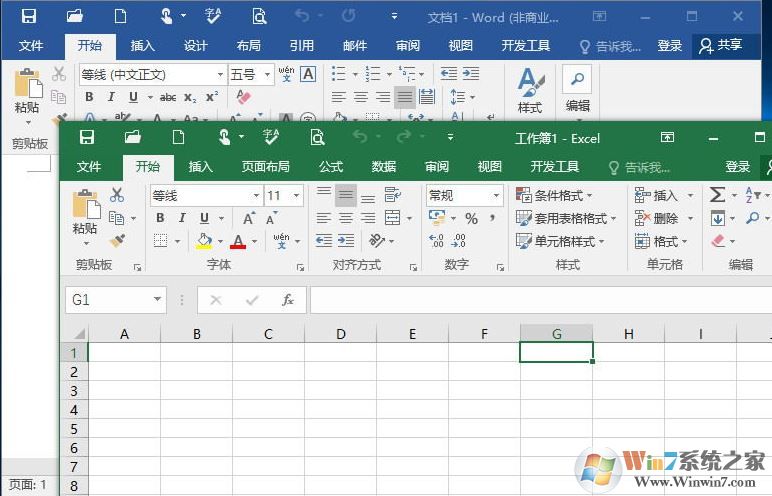The width and height of the screenshot is (772, 496).
Task: Click Clear Formatting eraser icon in Word
Action: [243, 97]
